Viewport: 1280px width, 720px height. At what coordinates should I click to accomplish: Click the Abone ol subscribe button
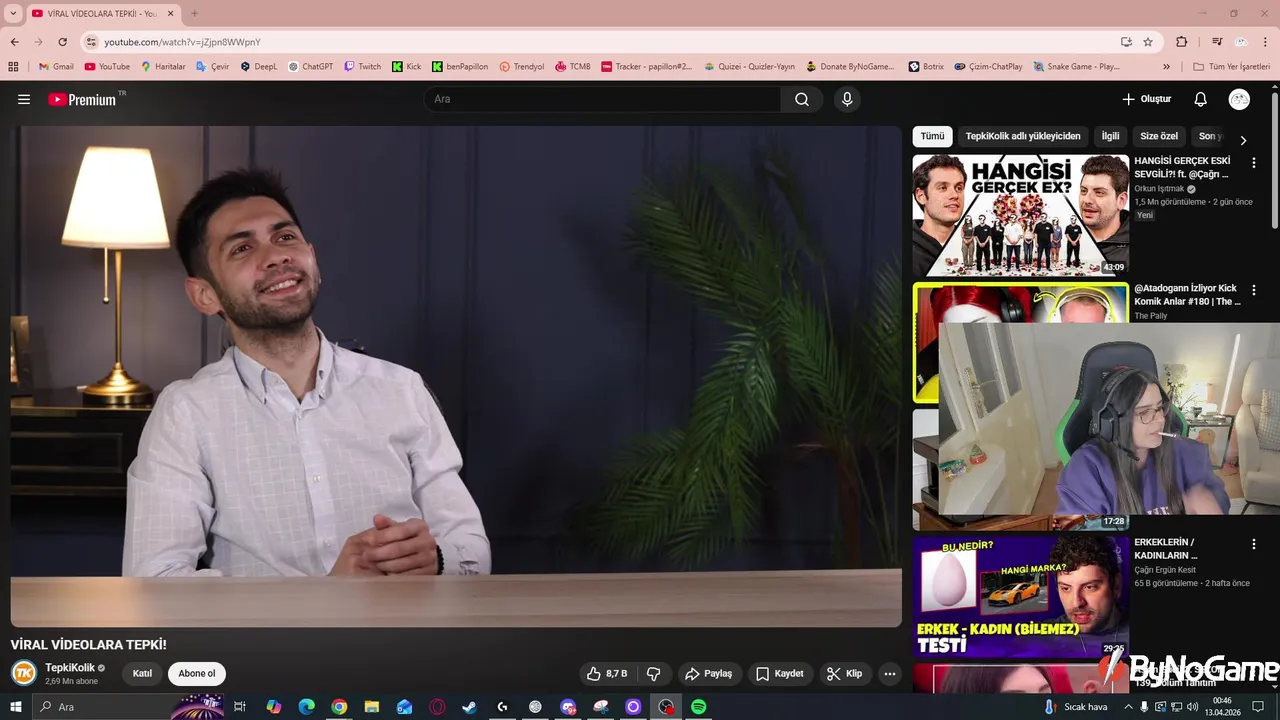point(197,674)
